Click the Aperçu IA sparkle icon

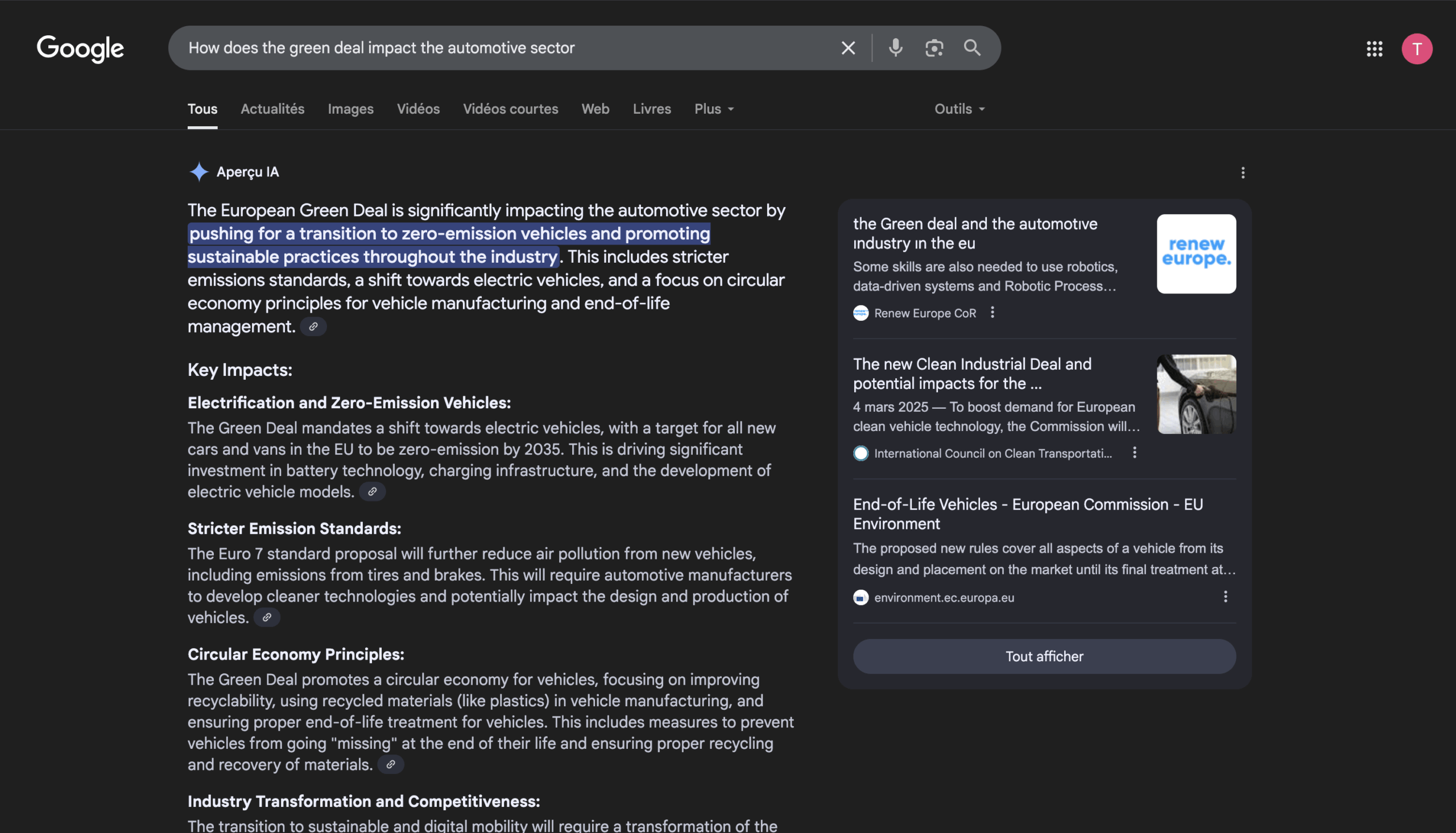coord(198,172)
